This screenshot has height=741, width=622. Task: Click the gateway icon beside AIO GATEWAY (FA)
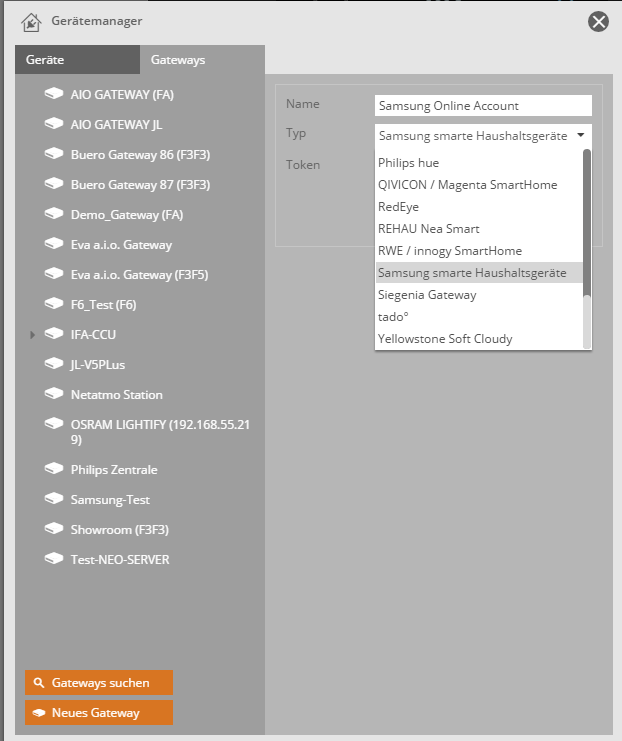tap(54, 95)
